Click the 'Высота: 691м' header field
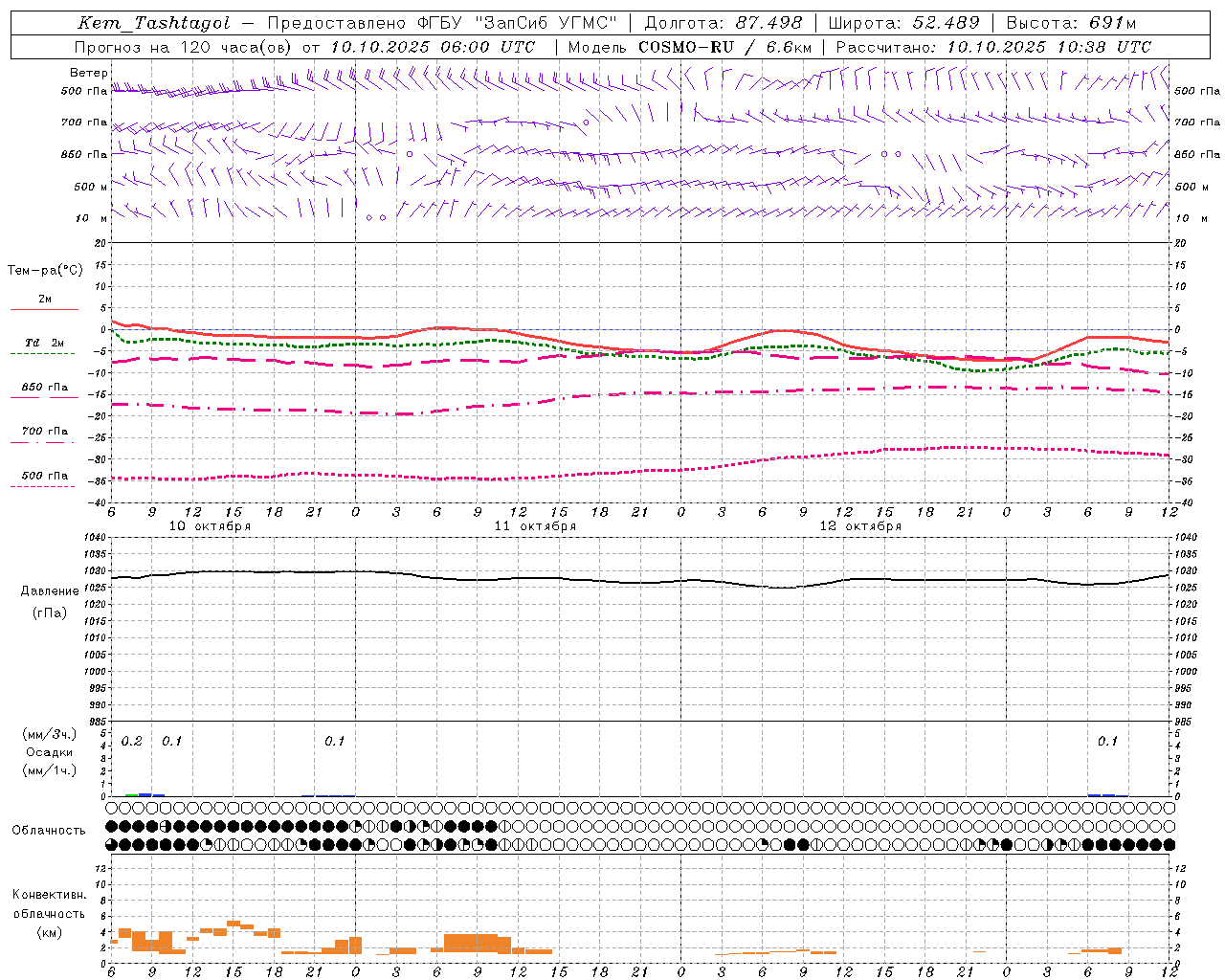 pyautogui.click(x=1071, y=23)
